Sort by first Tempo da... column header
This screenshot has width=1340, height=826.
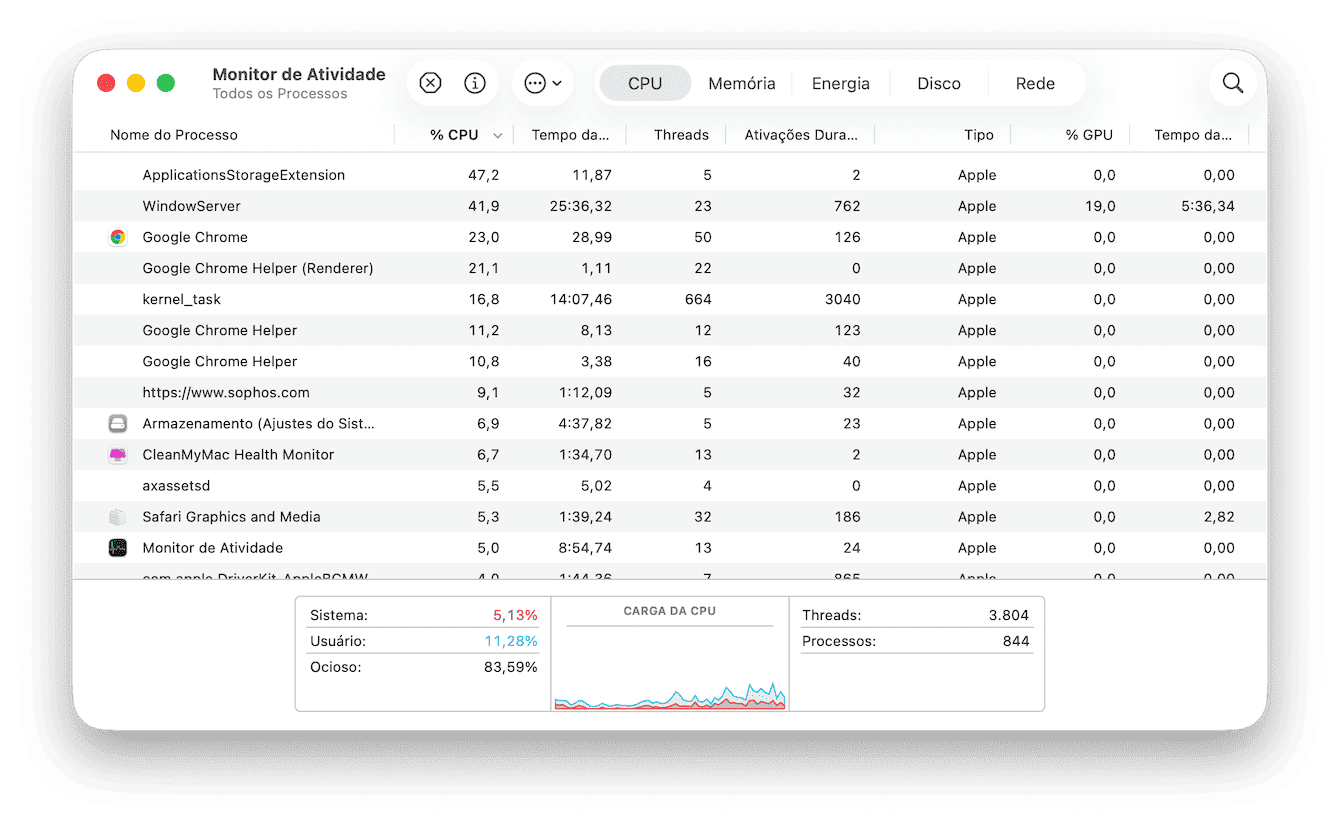coord(571,134)
